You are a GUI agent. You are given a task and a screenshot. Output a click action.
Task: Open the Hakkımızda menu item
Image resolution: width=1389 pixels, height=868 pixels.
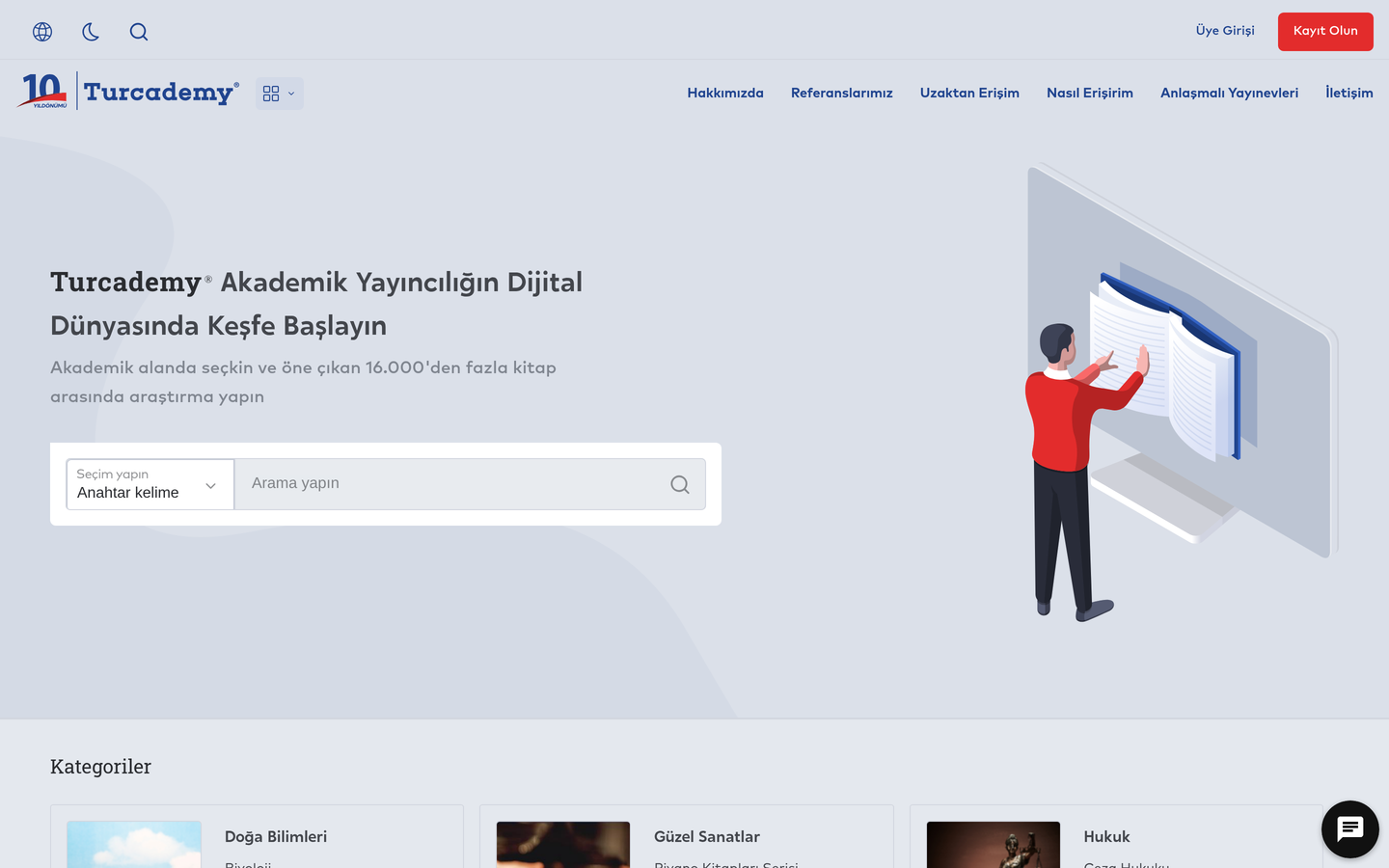coord(725,94)
